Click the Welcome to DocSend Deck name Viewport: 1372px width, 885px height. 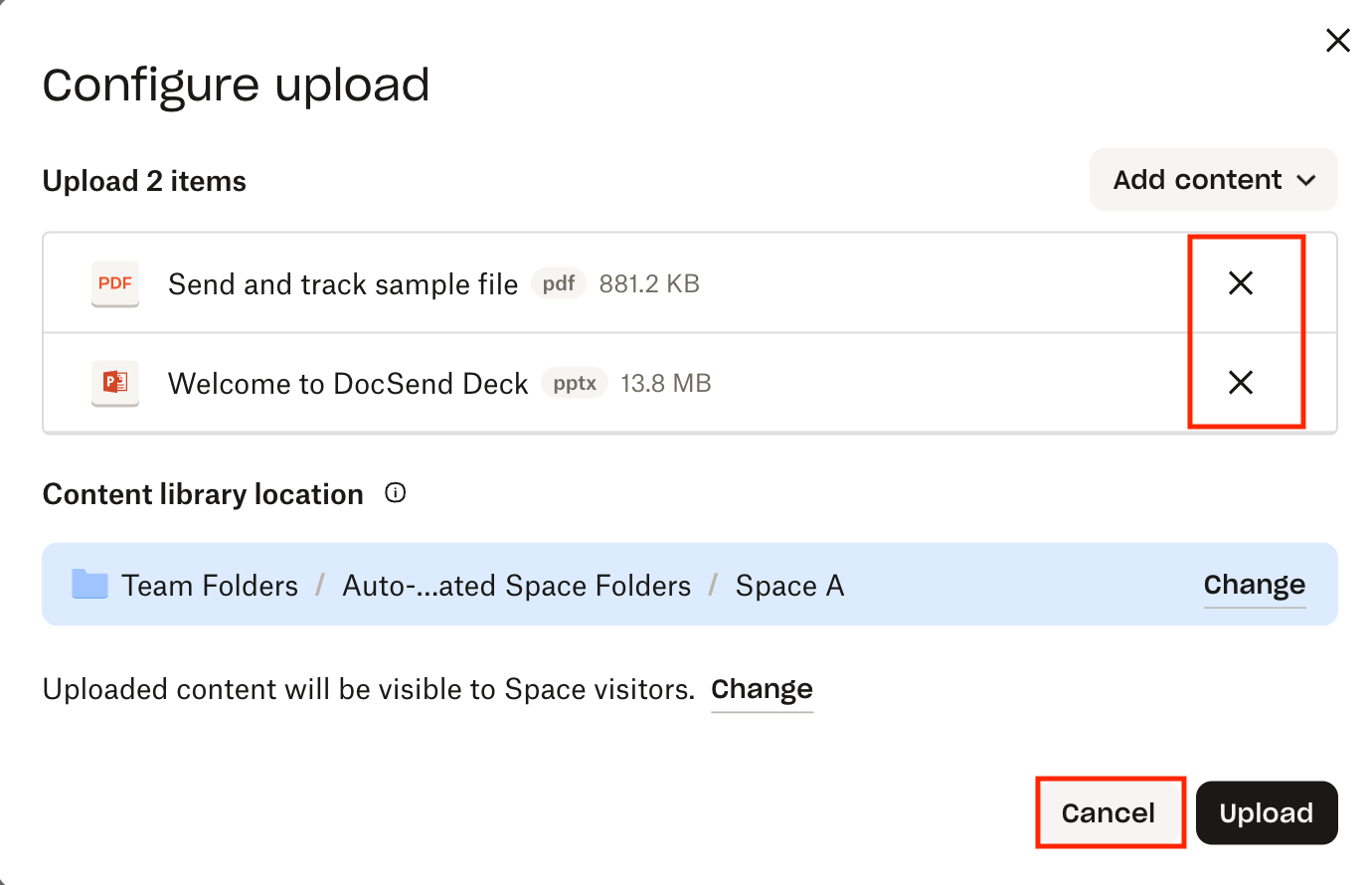tap(348, 384)
